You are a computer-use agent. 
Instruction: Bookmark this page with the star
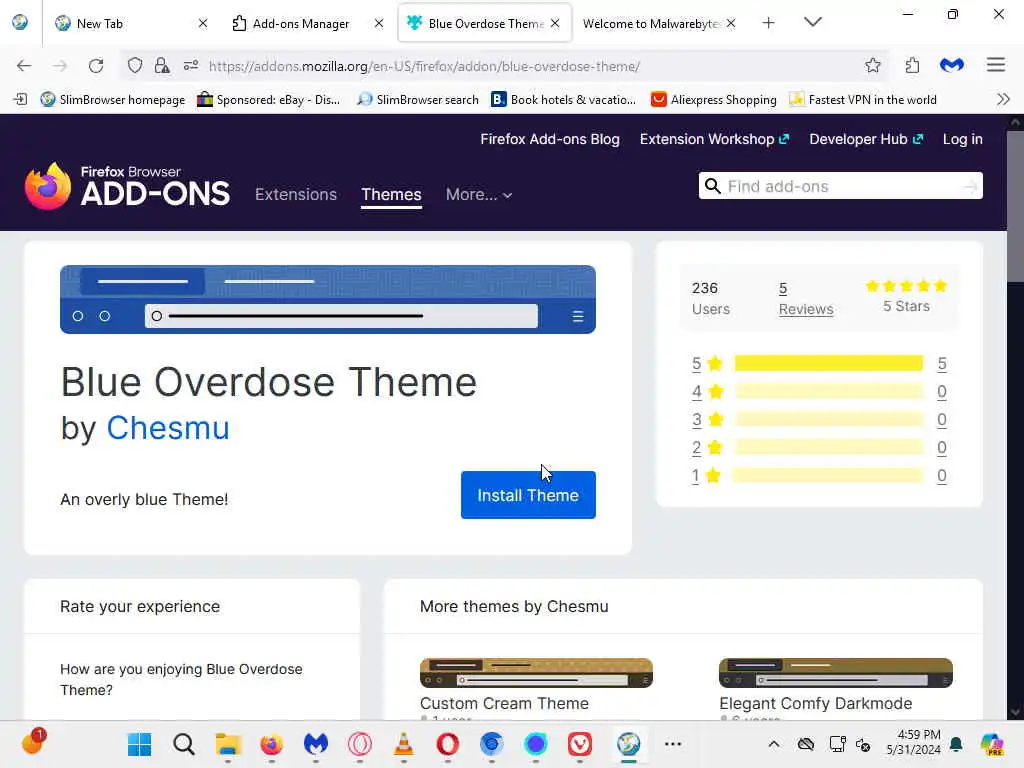click(872, 65)
